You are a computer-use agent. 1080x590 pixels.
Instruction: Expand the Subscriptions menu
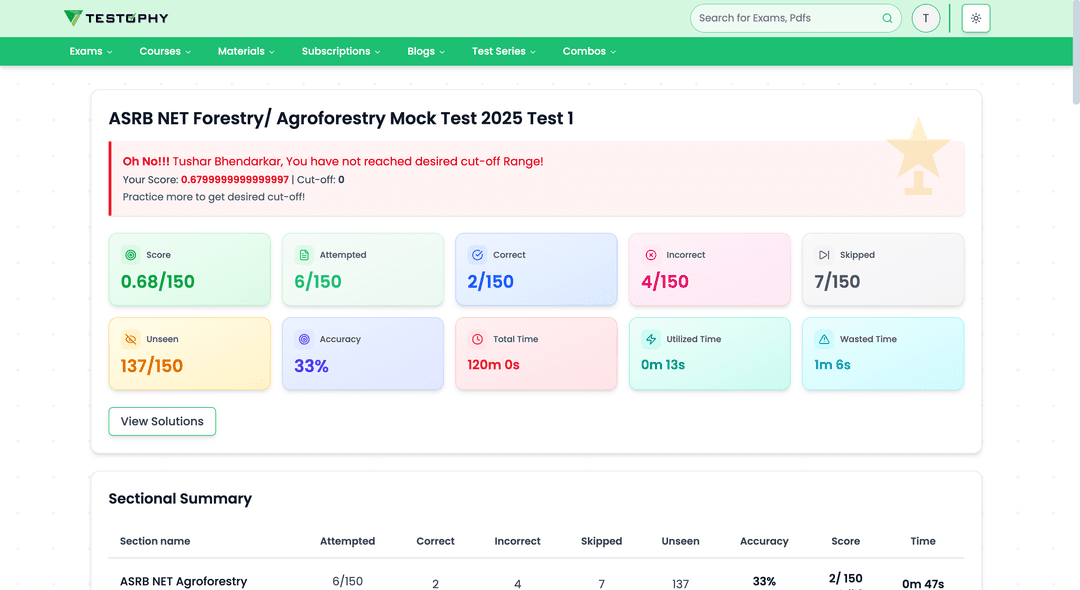341,52
